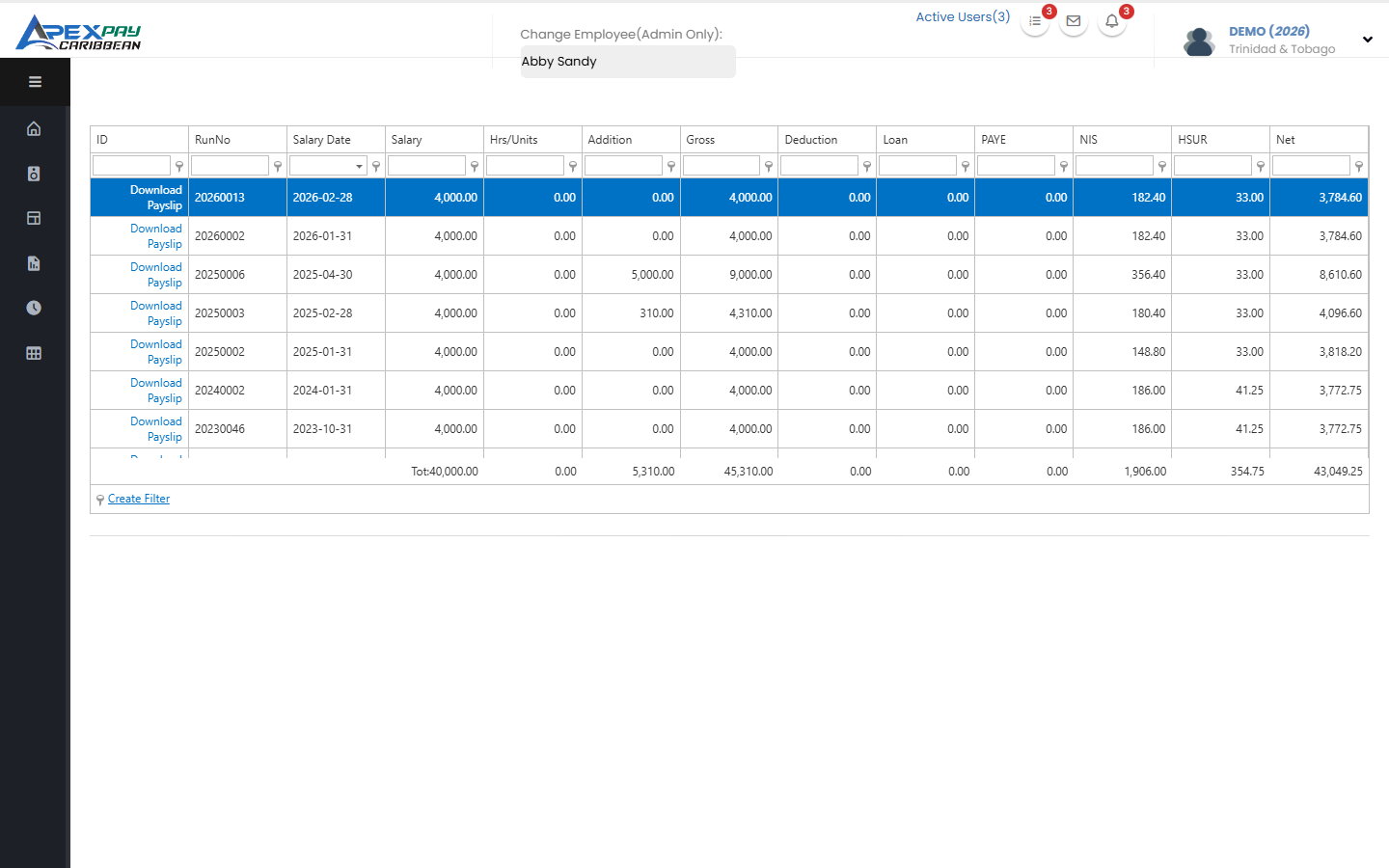Screen dimensions: 1389x868
Task: Open the table grid icon in sidebar
Action: pos(34,353)
